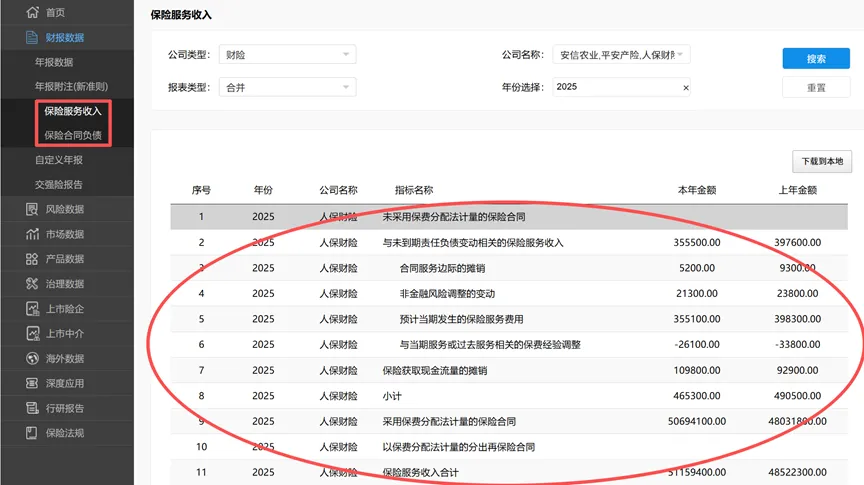Click 与当期服务或过去服务相关的保费经验调整 cell
864x485 pixels.
pyautogui.click(x=490, y=344)
